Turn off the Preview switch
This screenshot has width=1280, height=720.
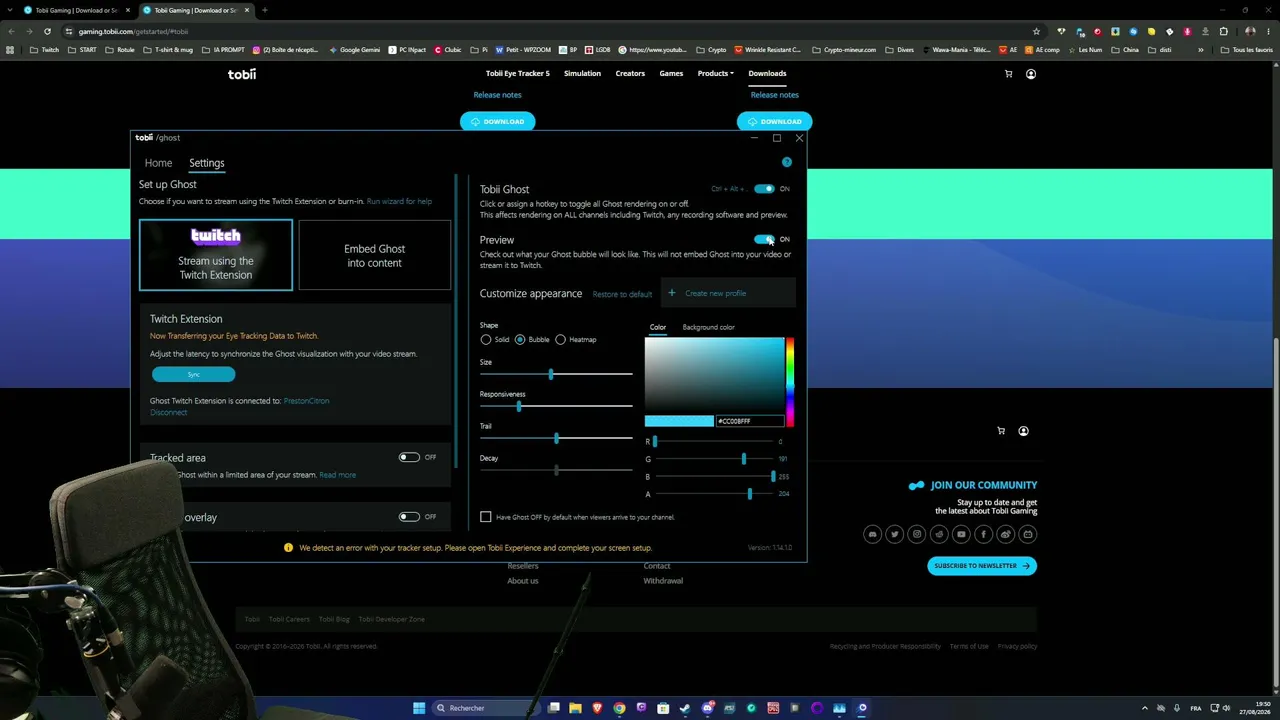point(764,239)
